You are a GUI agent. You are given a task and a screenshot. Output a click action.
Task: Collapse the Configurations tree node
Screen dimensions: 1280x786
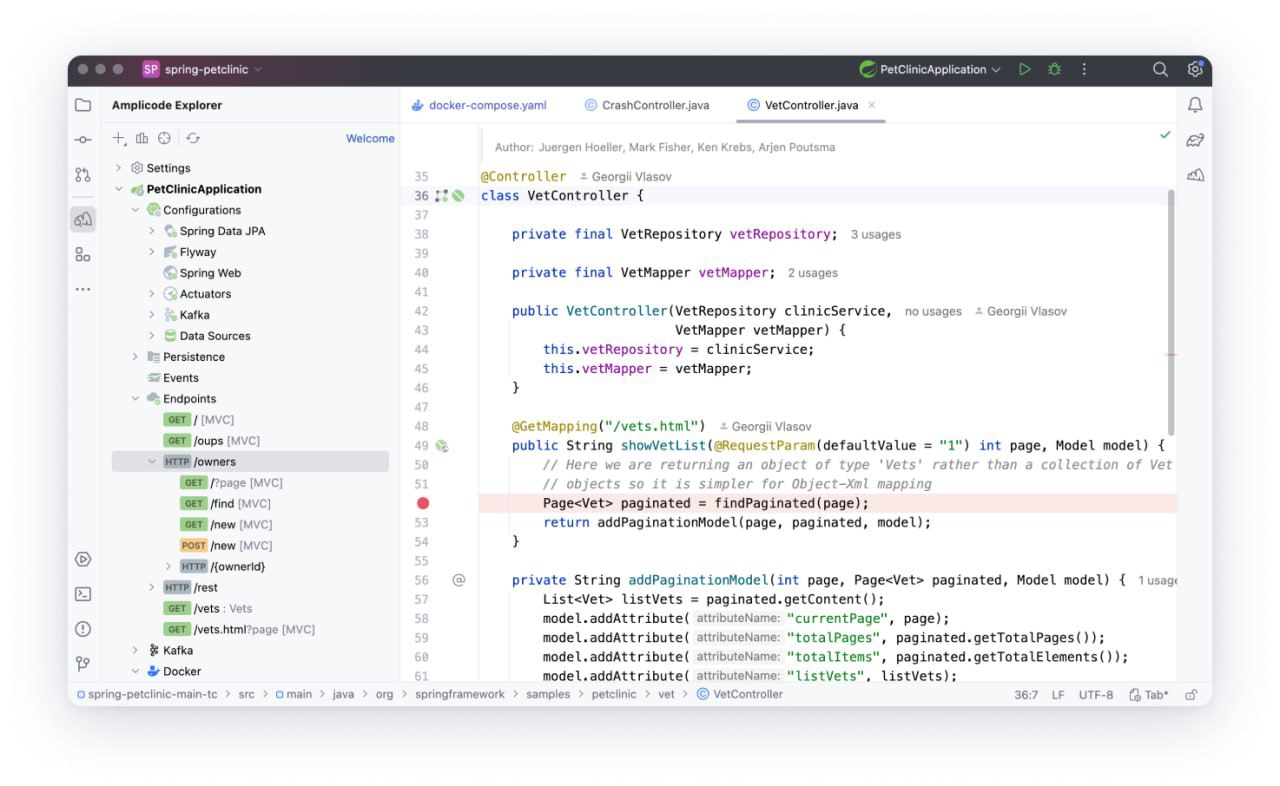click(x=135, y=210)
